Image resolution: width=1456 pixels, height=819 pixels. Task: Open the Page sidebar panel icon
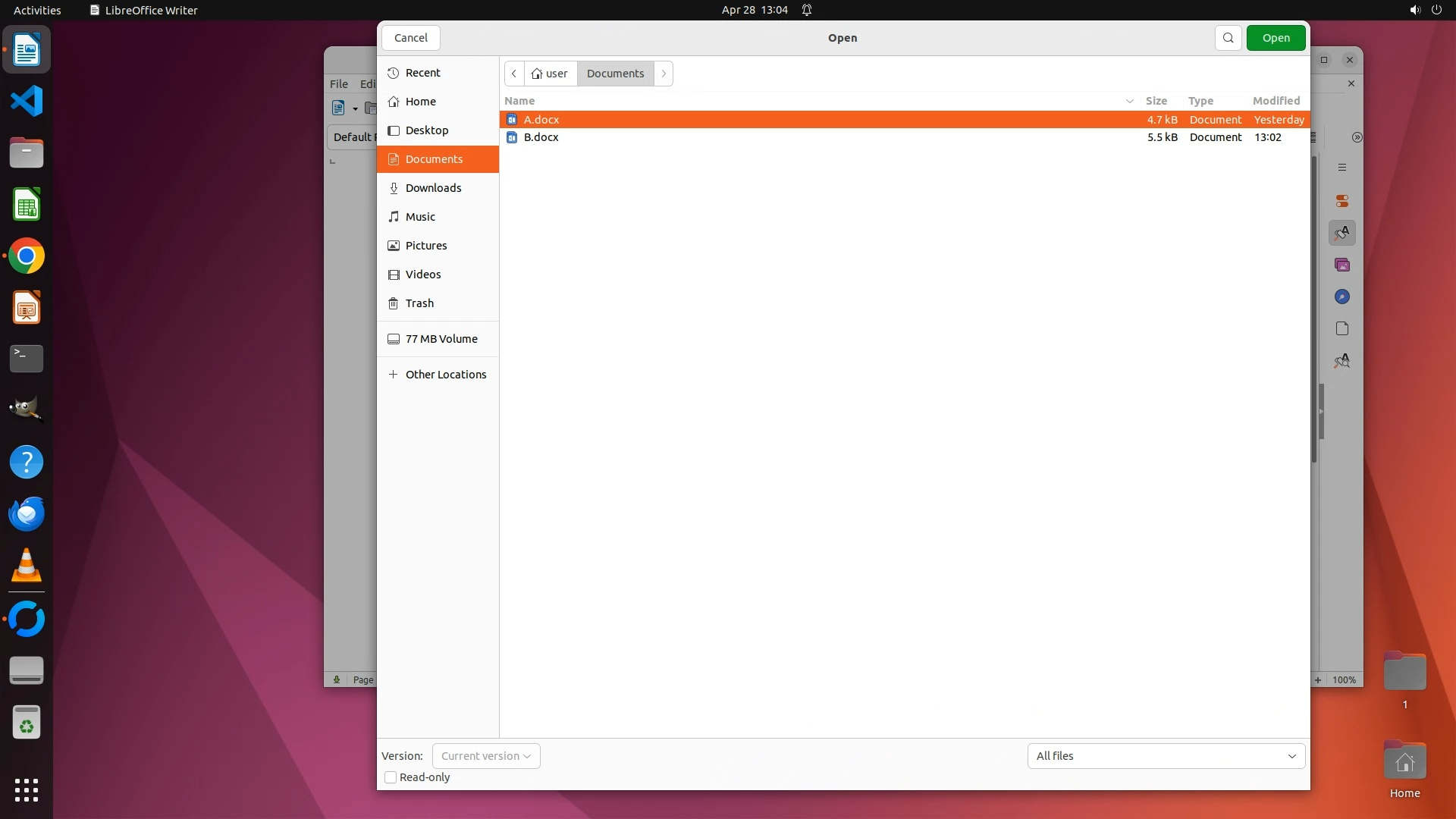(1342, 328)
